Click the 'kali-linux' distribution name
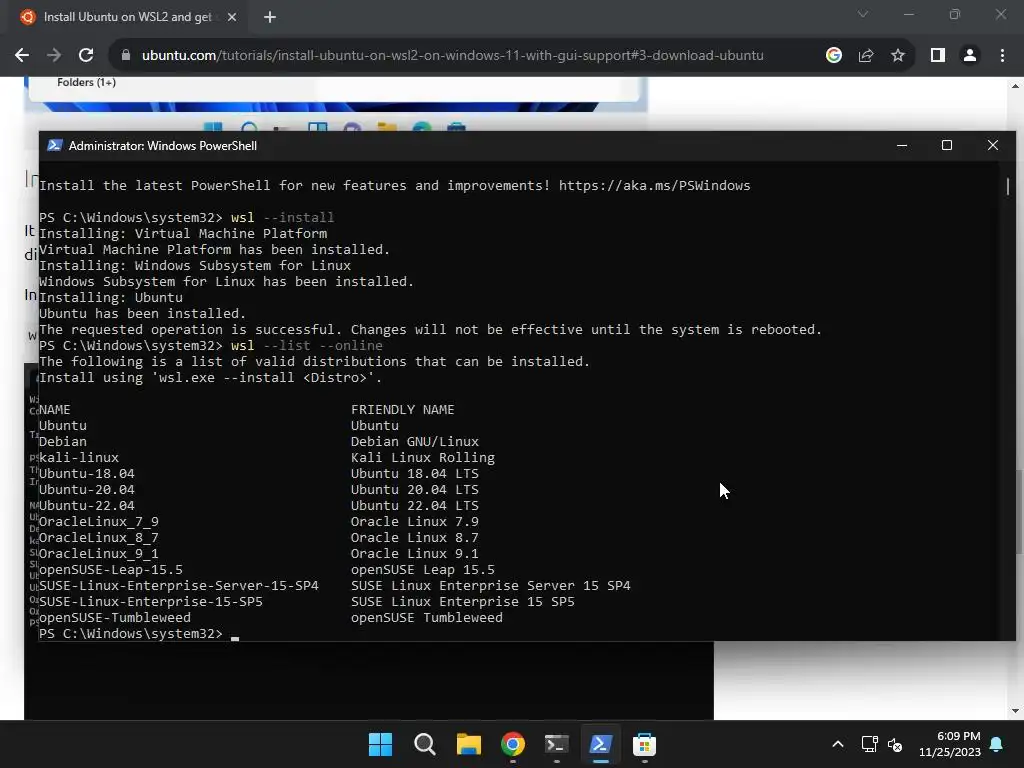 [79, 458]
